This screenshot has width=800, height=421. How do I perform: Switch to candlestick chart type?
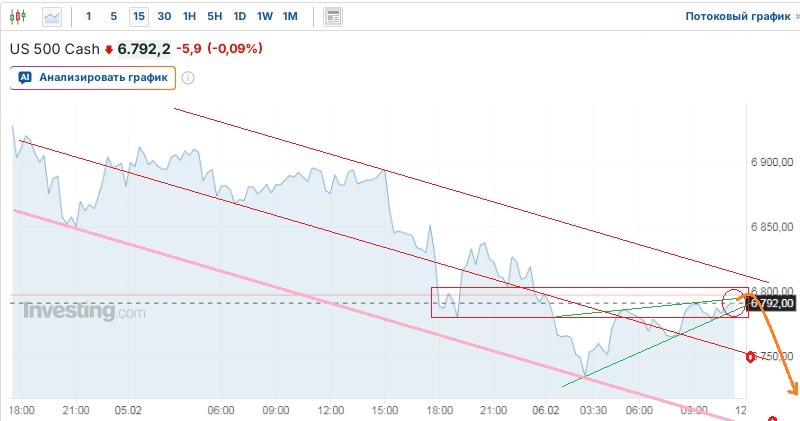click(22, 17)
